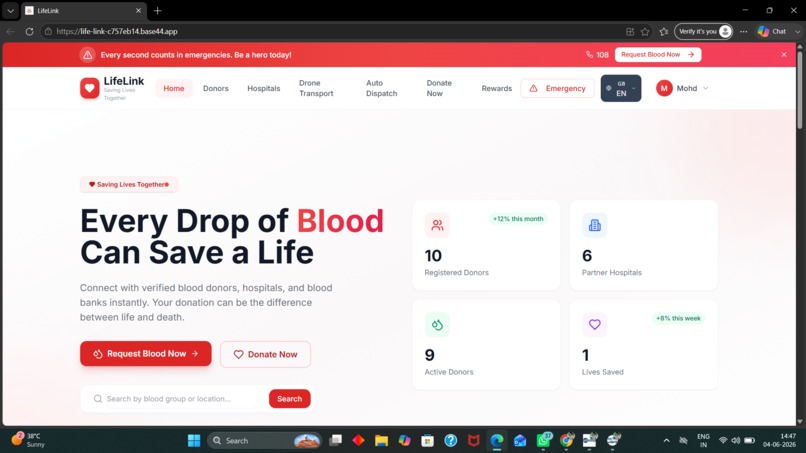Navigate to Auto Dispatch

[381, 88]
